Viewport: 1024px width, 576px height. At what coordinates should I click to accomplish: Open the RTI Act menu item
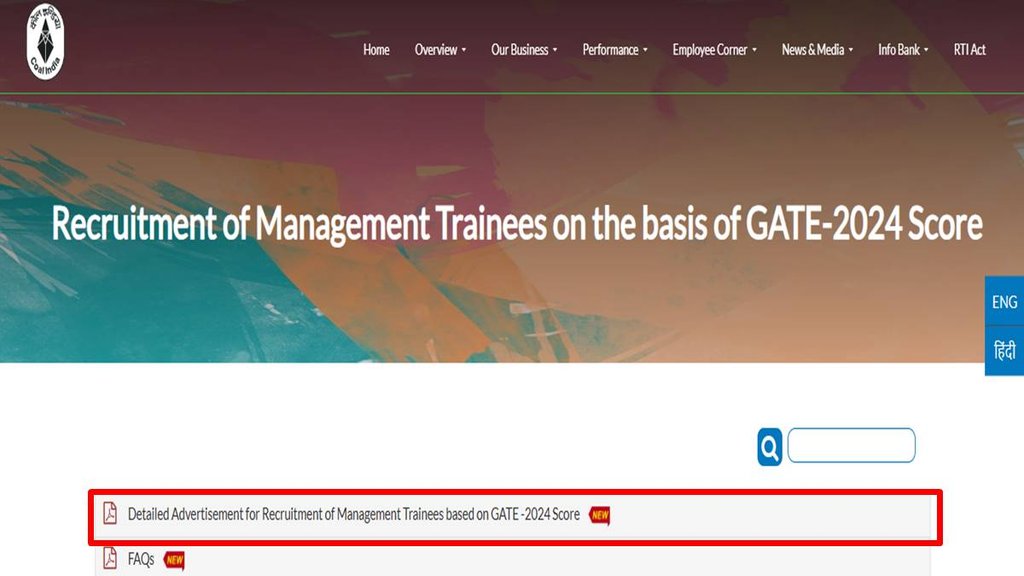tap(968, 49)
